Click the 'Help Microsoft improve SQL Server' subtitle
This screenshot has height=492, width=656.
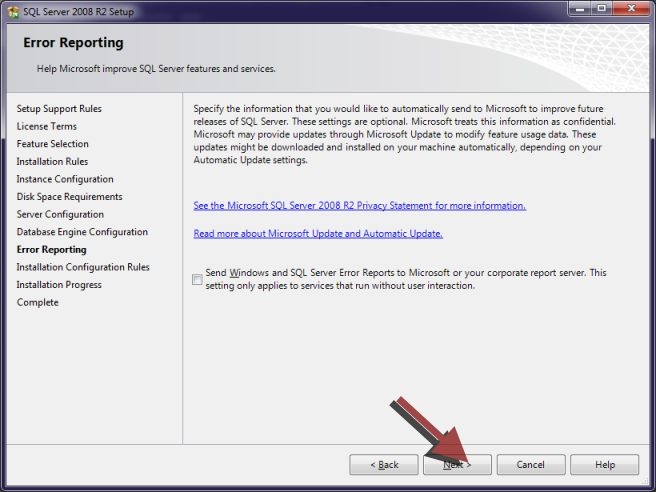click(x=156, y=69)
